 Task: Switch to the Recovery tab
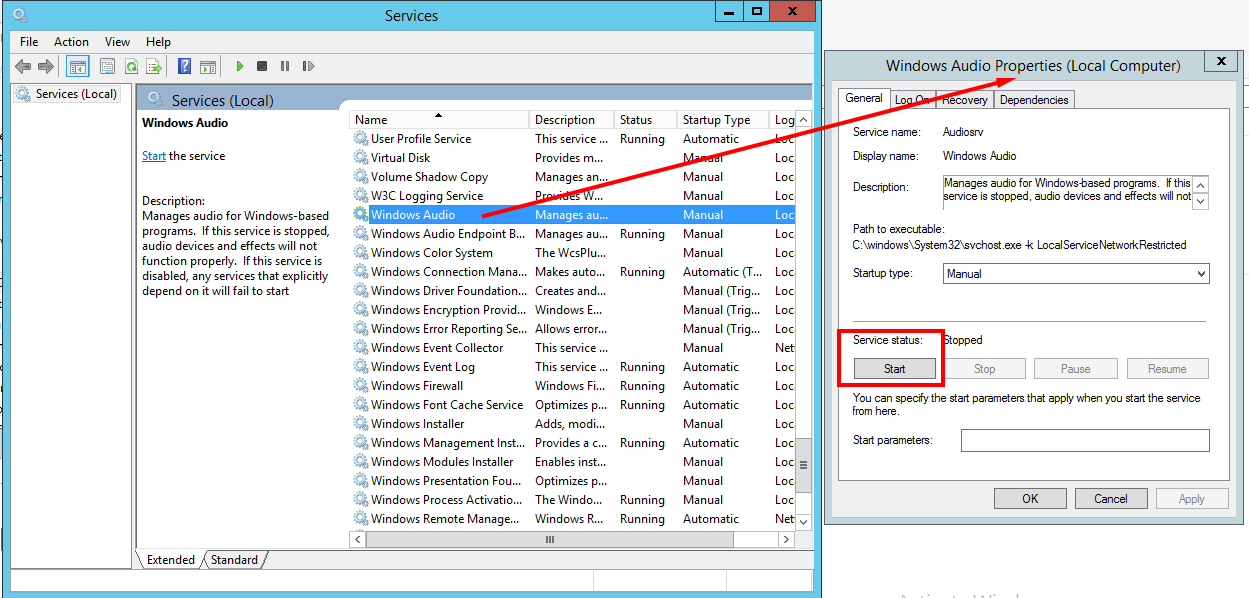click(965, 100)
